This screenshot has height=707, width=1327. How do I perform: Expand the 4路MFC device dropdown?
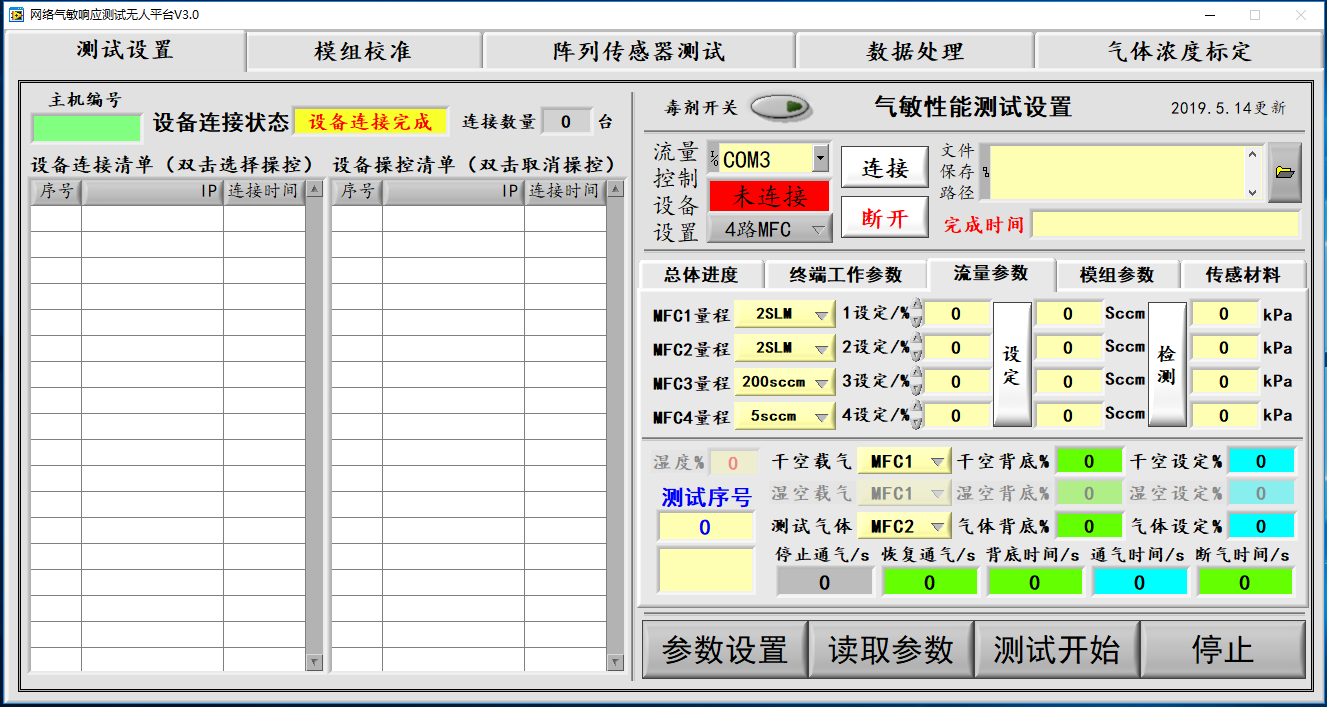coord(770,229)
